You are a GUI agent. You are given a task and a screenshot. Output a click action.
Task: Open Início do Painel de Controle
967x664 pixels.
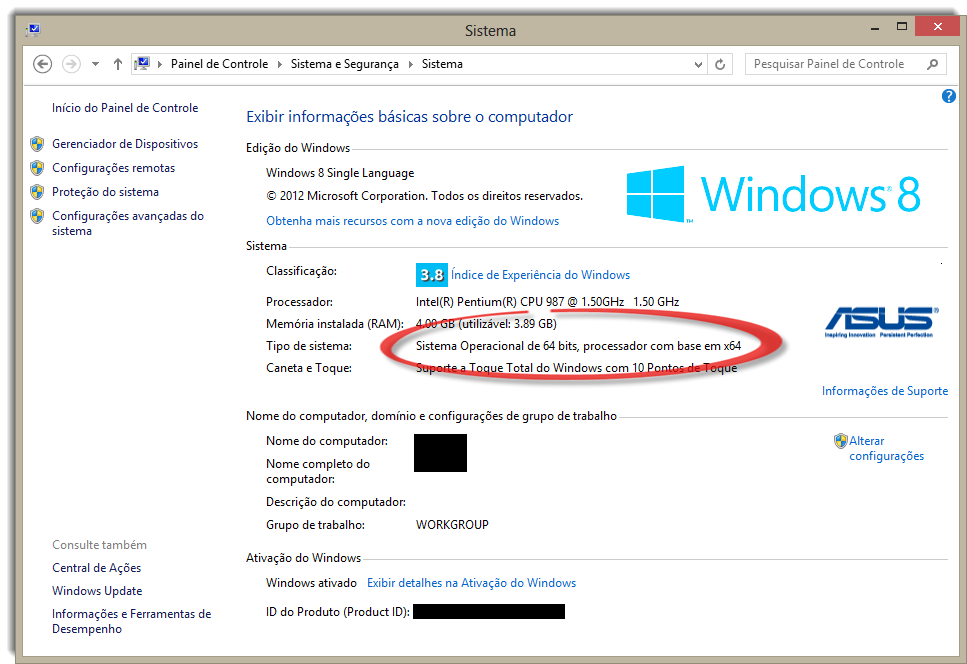tap(125, 108)
